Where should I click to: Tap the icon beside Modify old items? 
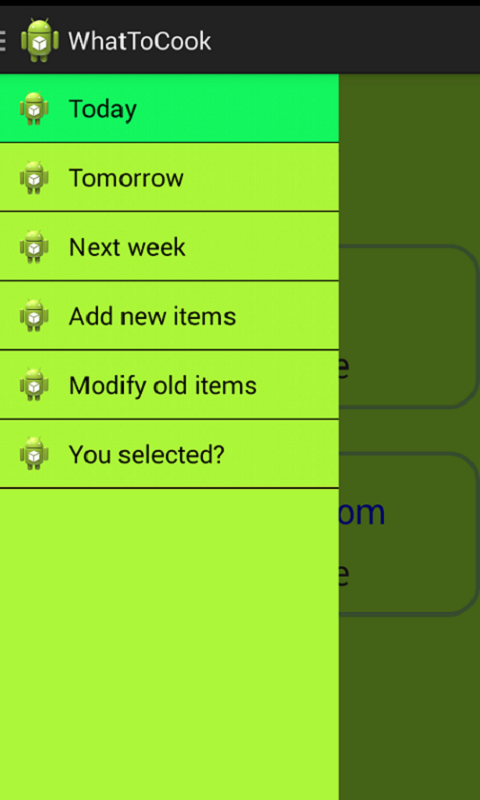click(34, 385)
